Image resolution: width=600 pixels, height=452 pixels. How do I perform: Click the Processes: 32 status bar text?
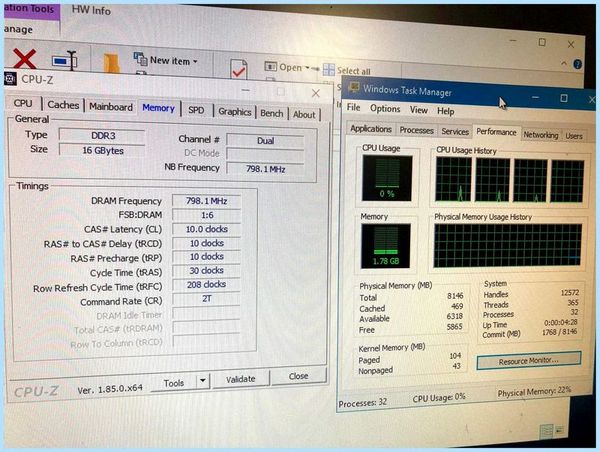tap(362, 403)
